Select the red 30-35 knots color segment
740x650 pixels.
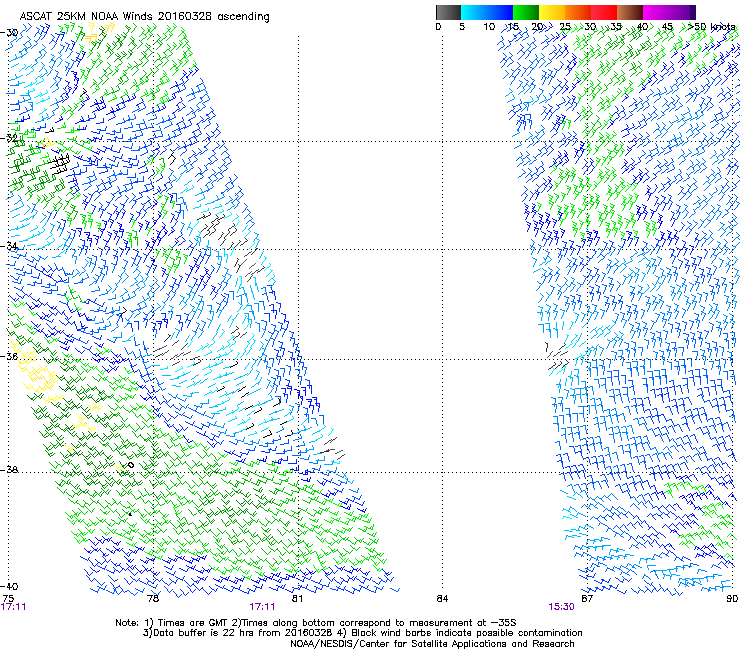coord(604,12)
